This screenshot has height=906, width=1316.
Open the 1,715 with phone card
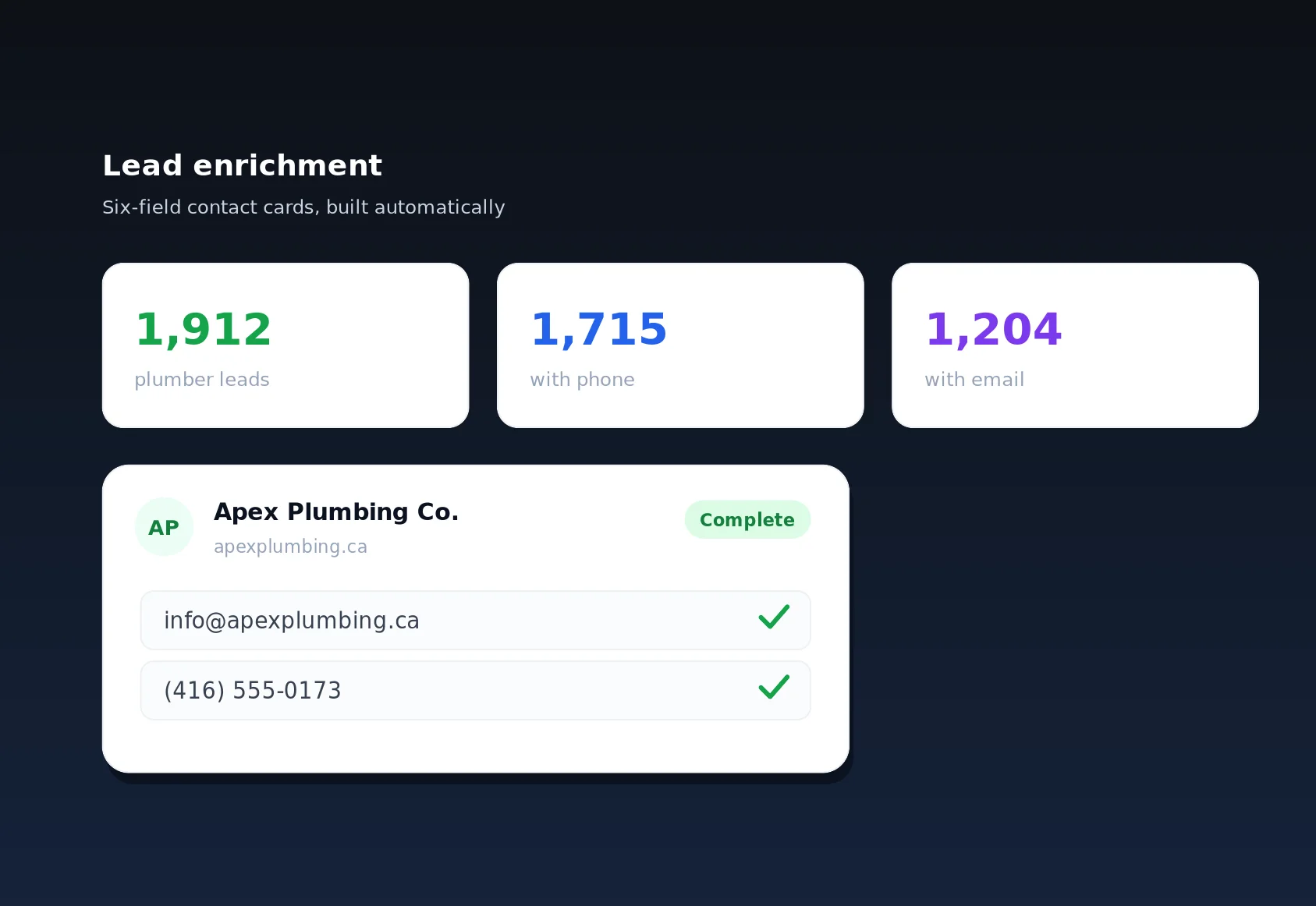[x=680, y=345]
